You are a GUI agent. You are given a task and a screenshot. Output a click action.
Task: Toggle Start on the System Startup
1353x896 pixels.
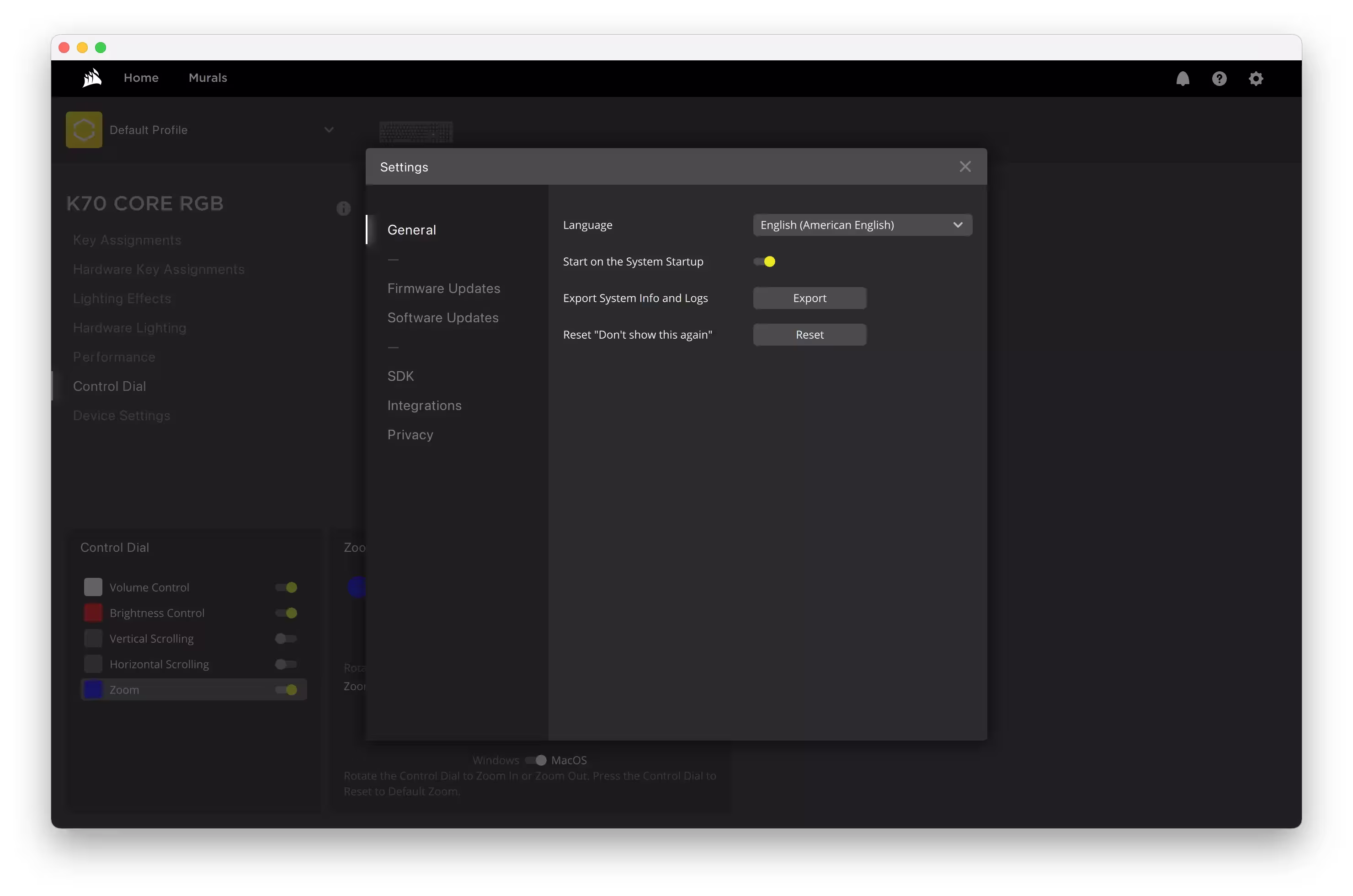764,261
